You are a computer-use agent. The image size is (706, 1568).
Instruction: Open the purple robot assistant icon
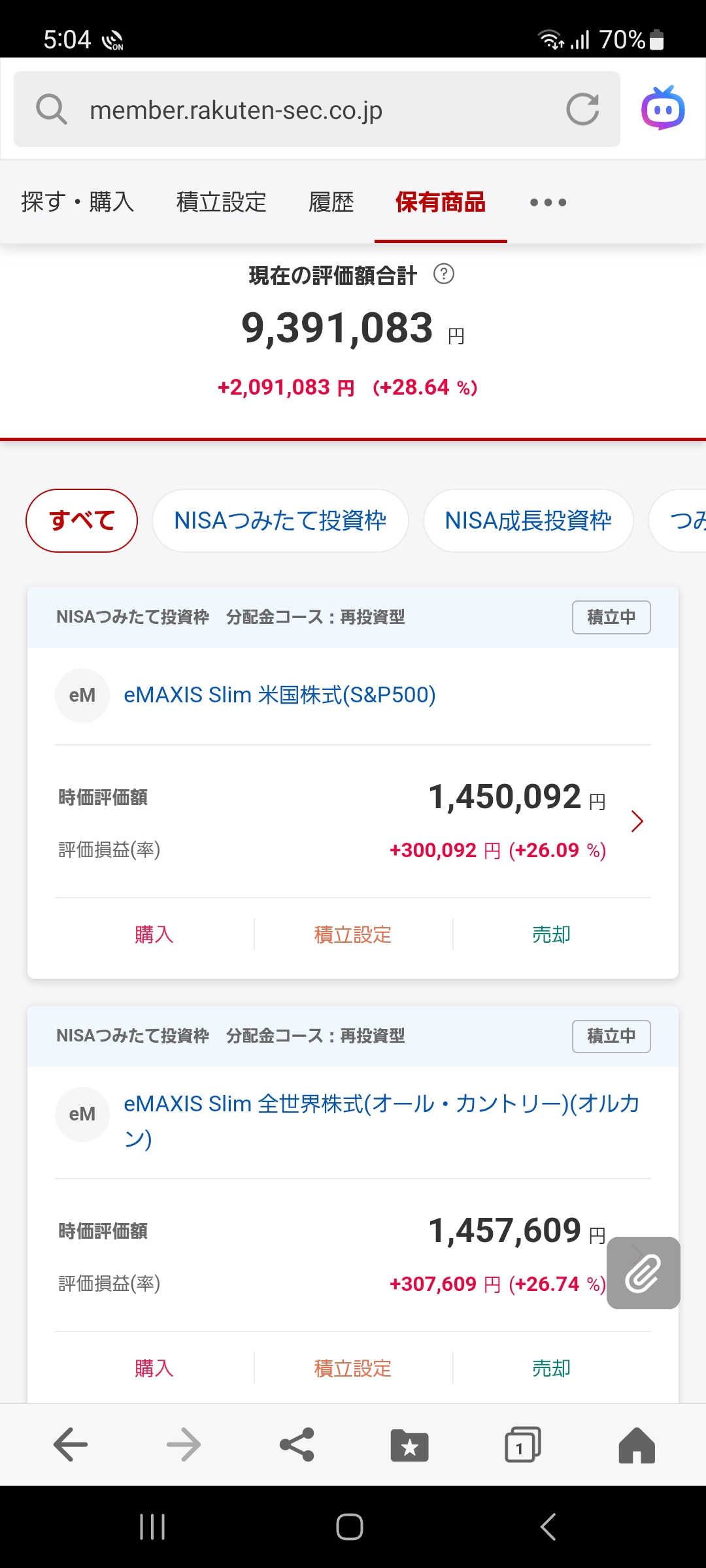point(663,108)
